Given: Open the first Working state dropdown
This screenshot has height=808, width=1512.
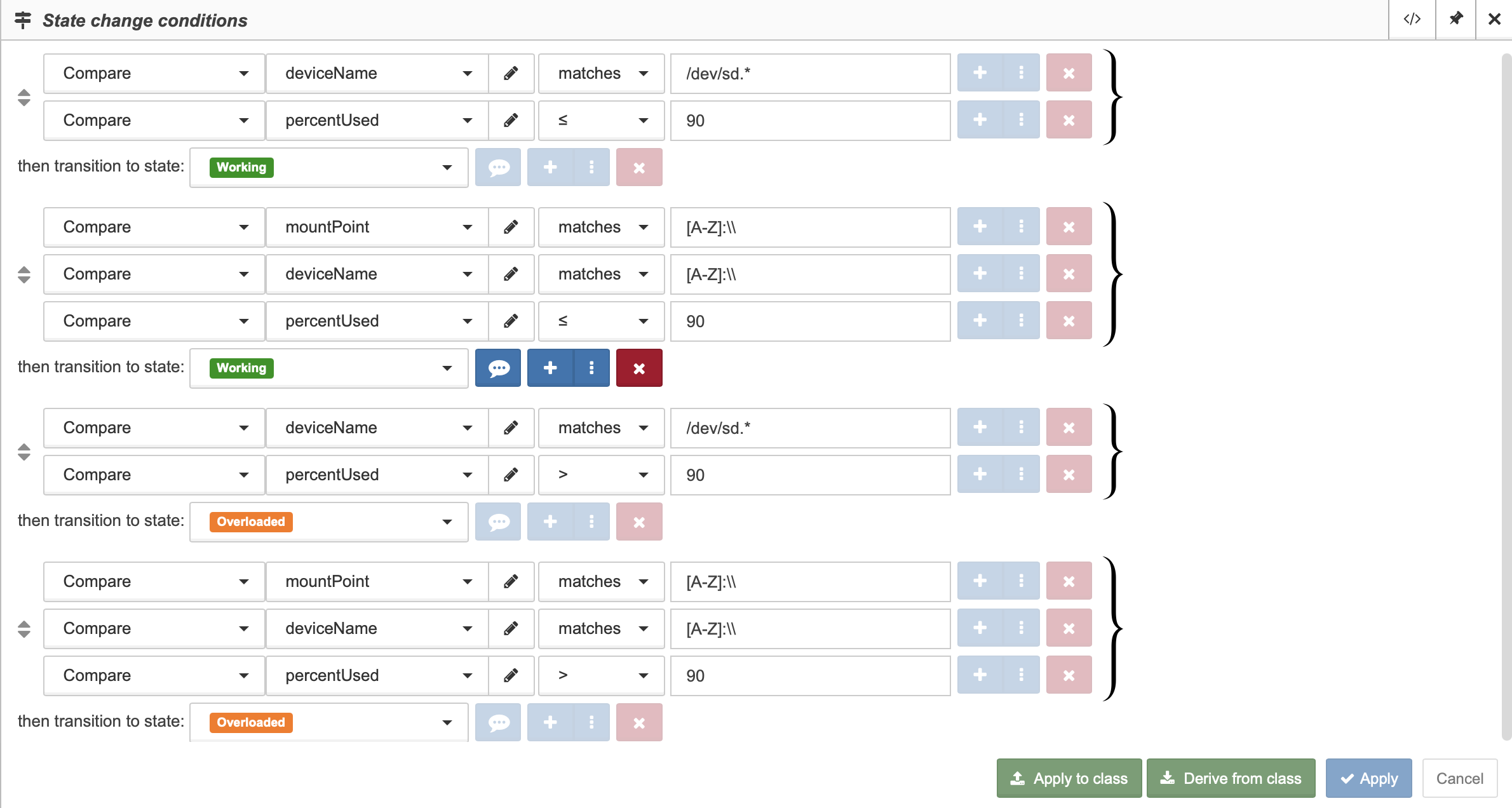Looking at the screenshot, I should coord(329,167).
